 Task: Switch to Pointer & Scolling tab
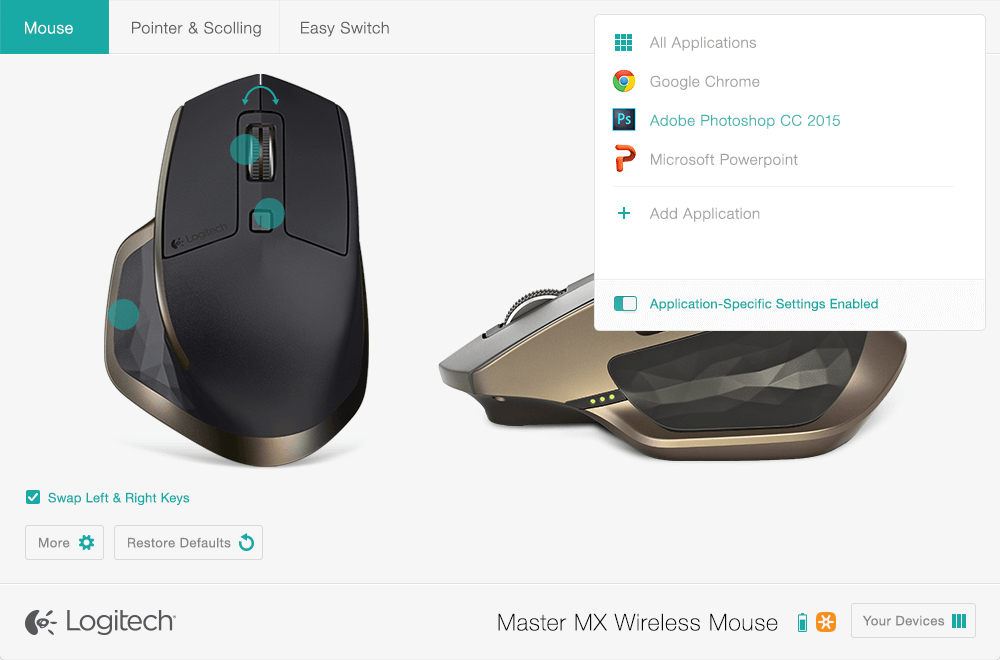coord(196,28)
